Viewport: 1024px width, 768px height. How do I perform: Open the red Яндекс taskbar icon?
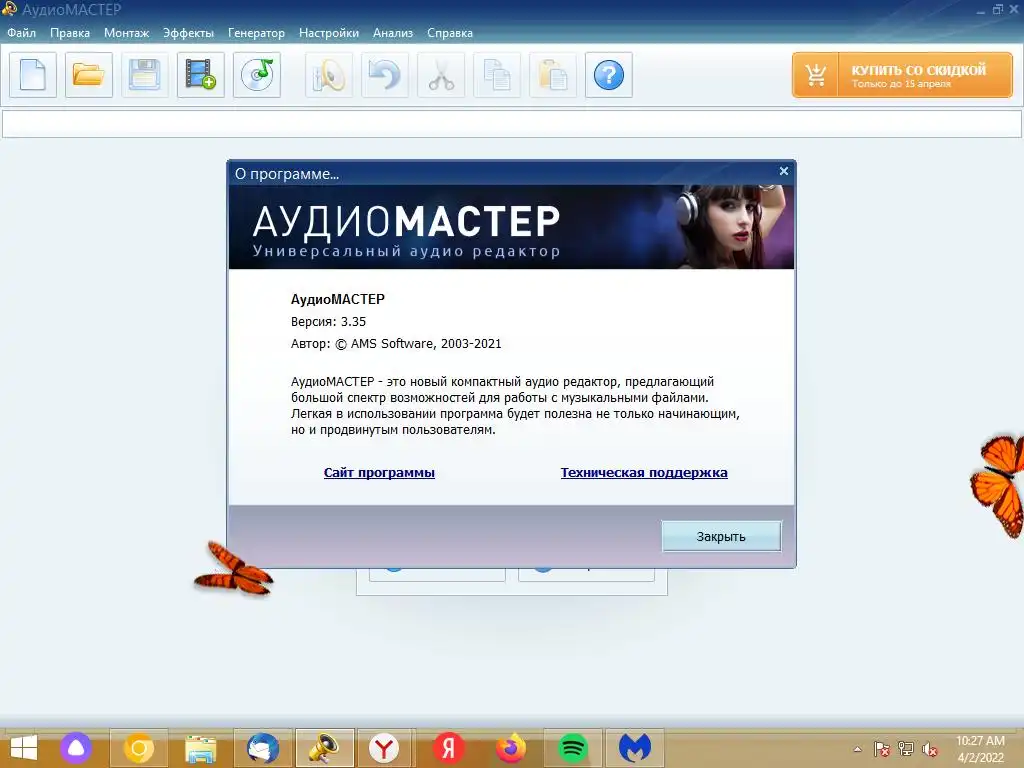[x=449, y=748]
